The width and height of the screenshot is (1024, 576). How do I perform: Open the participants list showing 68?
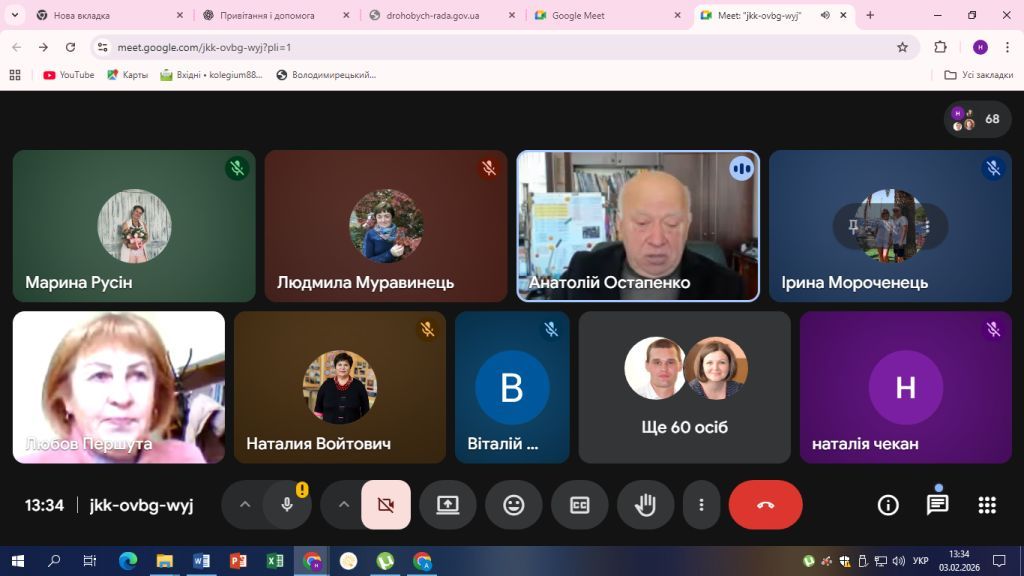pyautogui.click(x=977, y=119)
